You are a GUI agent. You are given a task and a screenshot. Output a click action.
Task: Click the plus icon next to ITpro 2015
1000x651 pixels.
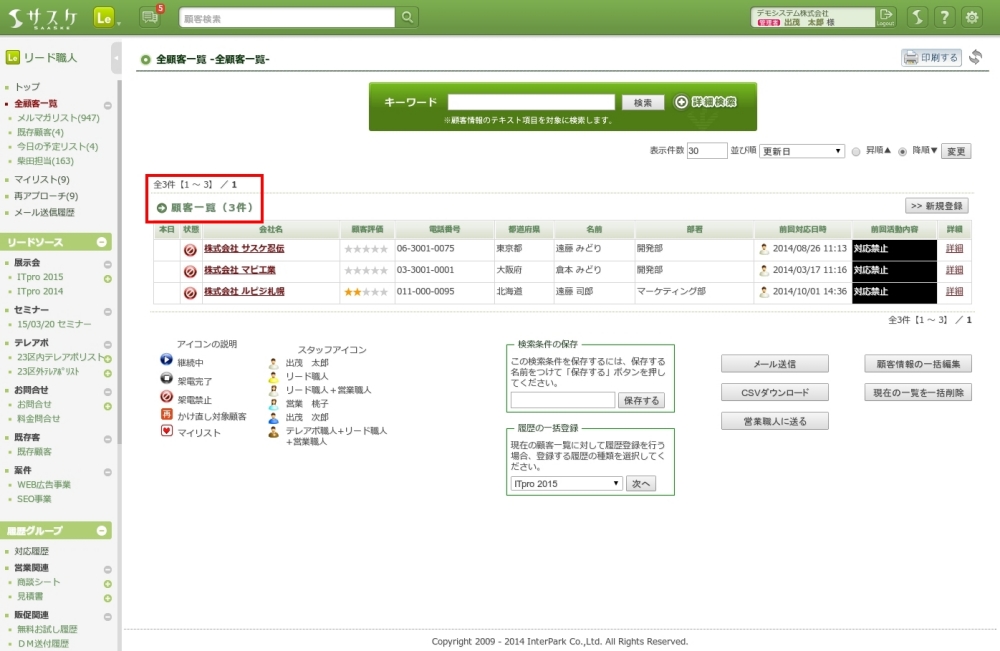click(x=107, y=277)
